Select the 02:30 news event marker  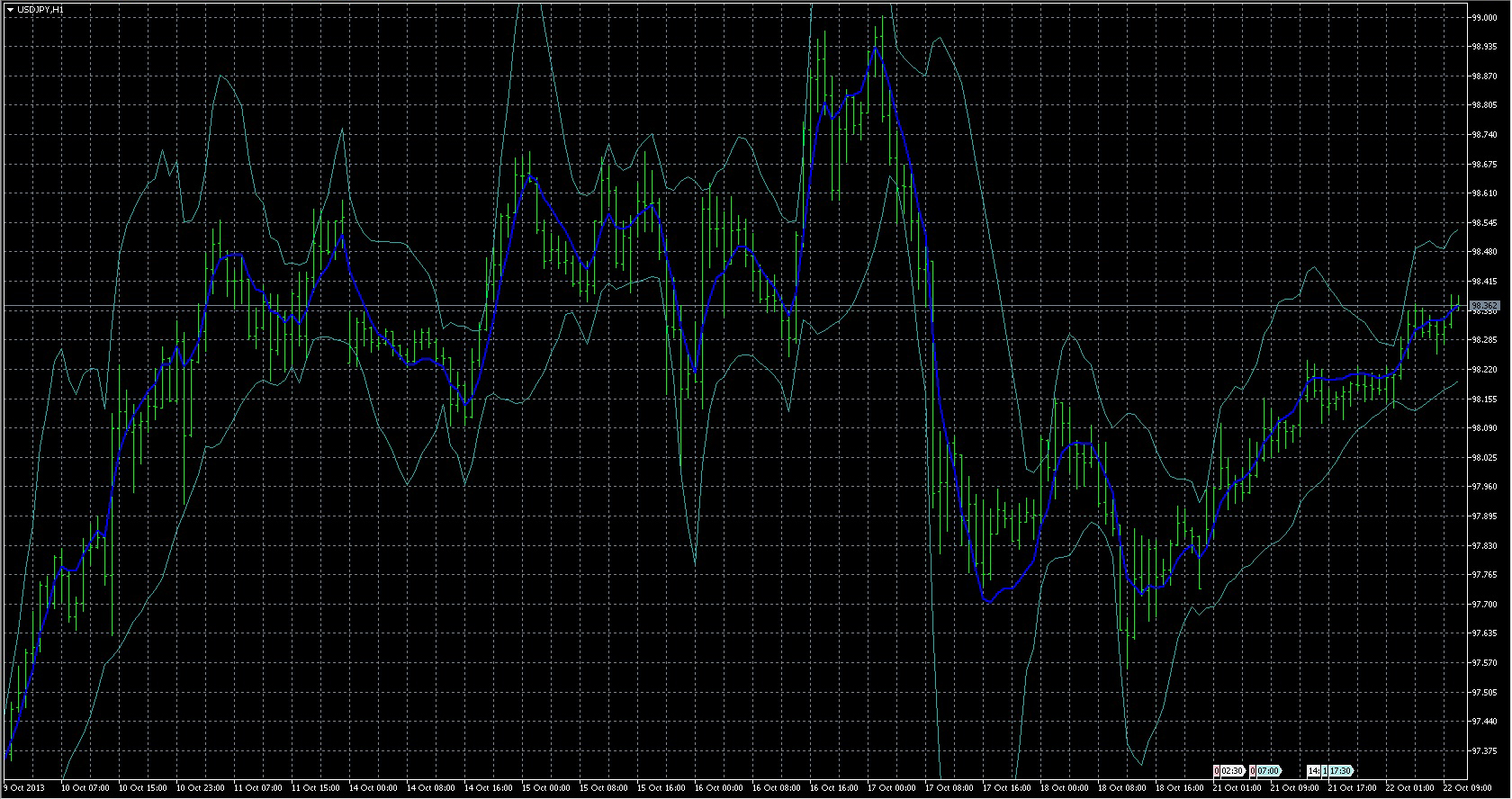tap(1233, 770)
